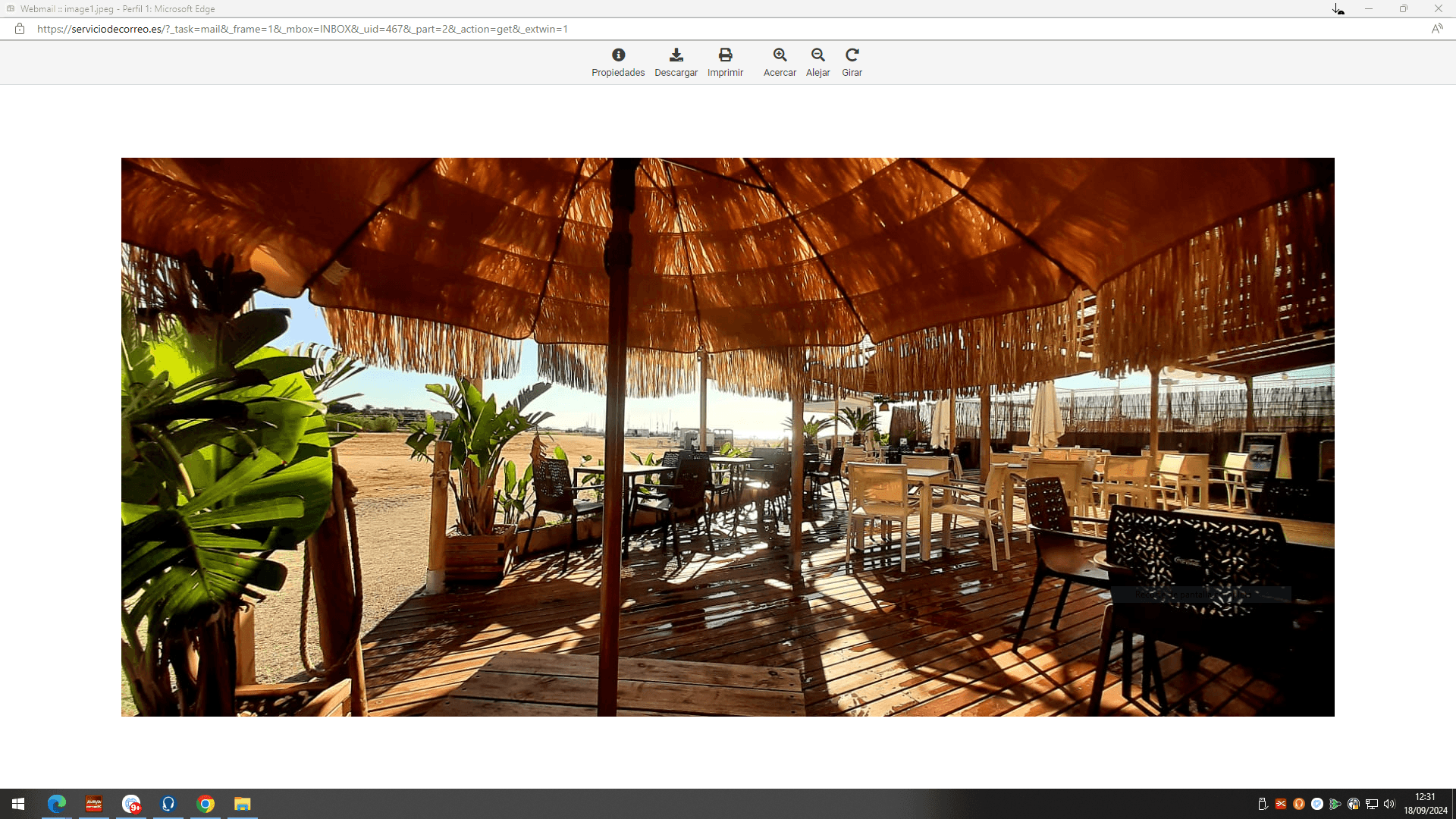The height and width of the screenshot is (819, 1456).
Task: Open the Read aloud icon in address bar
Action: pyautogui.click(x=1436, y=29)
